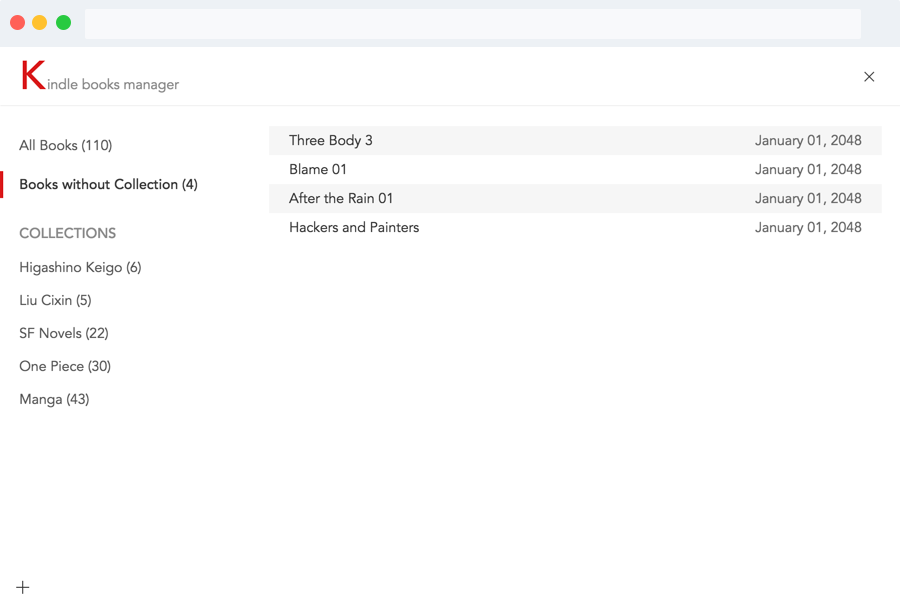900x603 pixels.
Task: Go to the One Piece collection
Action: click(x=65, y=366)
